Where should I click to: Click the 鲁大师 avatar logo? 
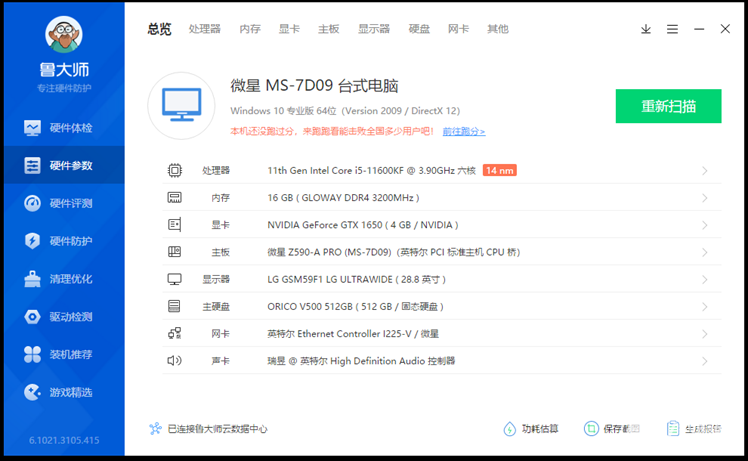(x=64, y=34)
